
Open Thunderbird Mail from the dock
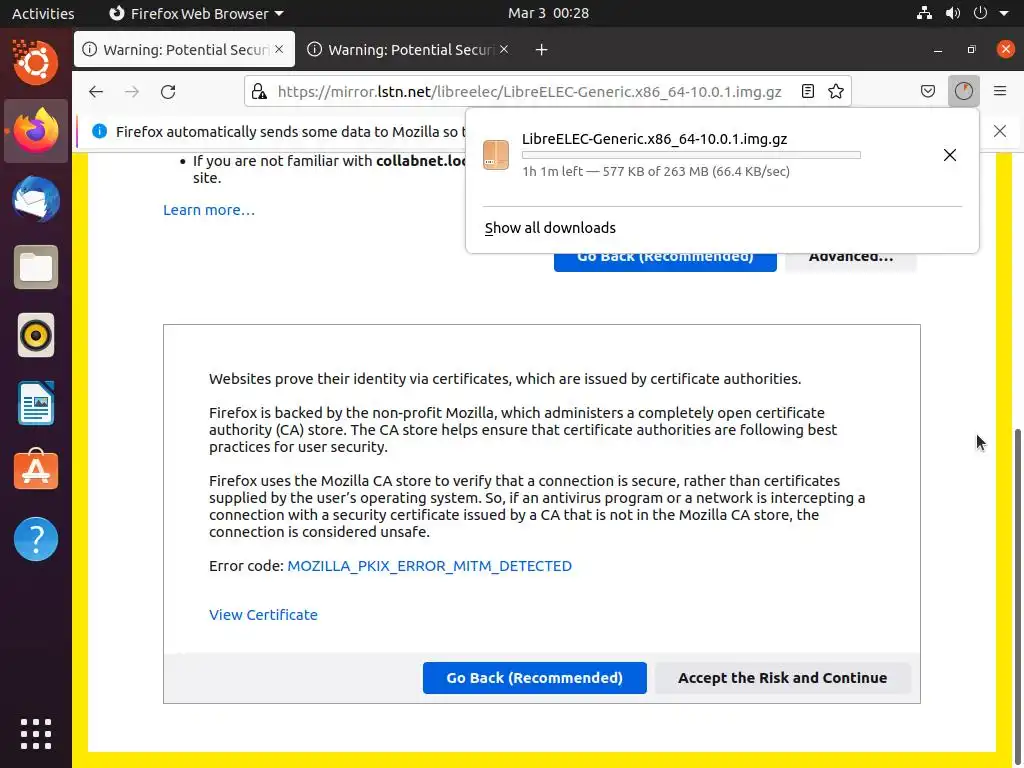point(36,199)
